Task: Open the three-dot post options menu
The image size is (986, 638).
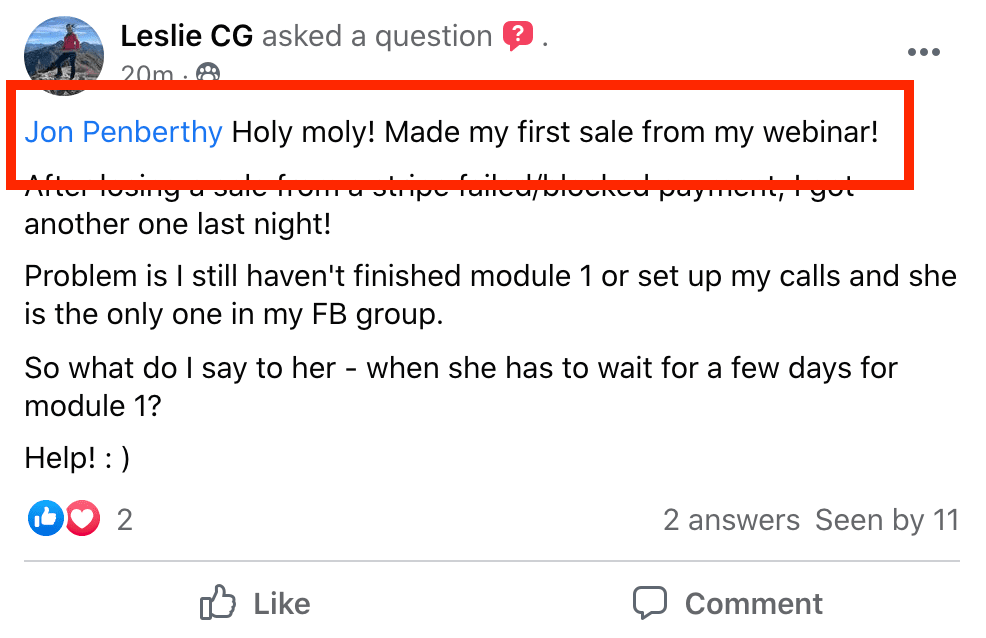Action: click(x=924, y=52)
